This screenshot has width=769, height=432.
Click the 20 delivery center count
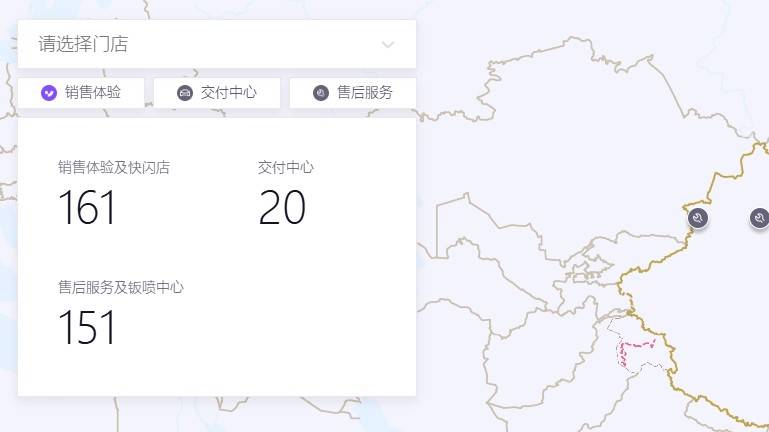tap(281, 208)
